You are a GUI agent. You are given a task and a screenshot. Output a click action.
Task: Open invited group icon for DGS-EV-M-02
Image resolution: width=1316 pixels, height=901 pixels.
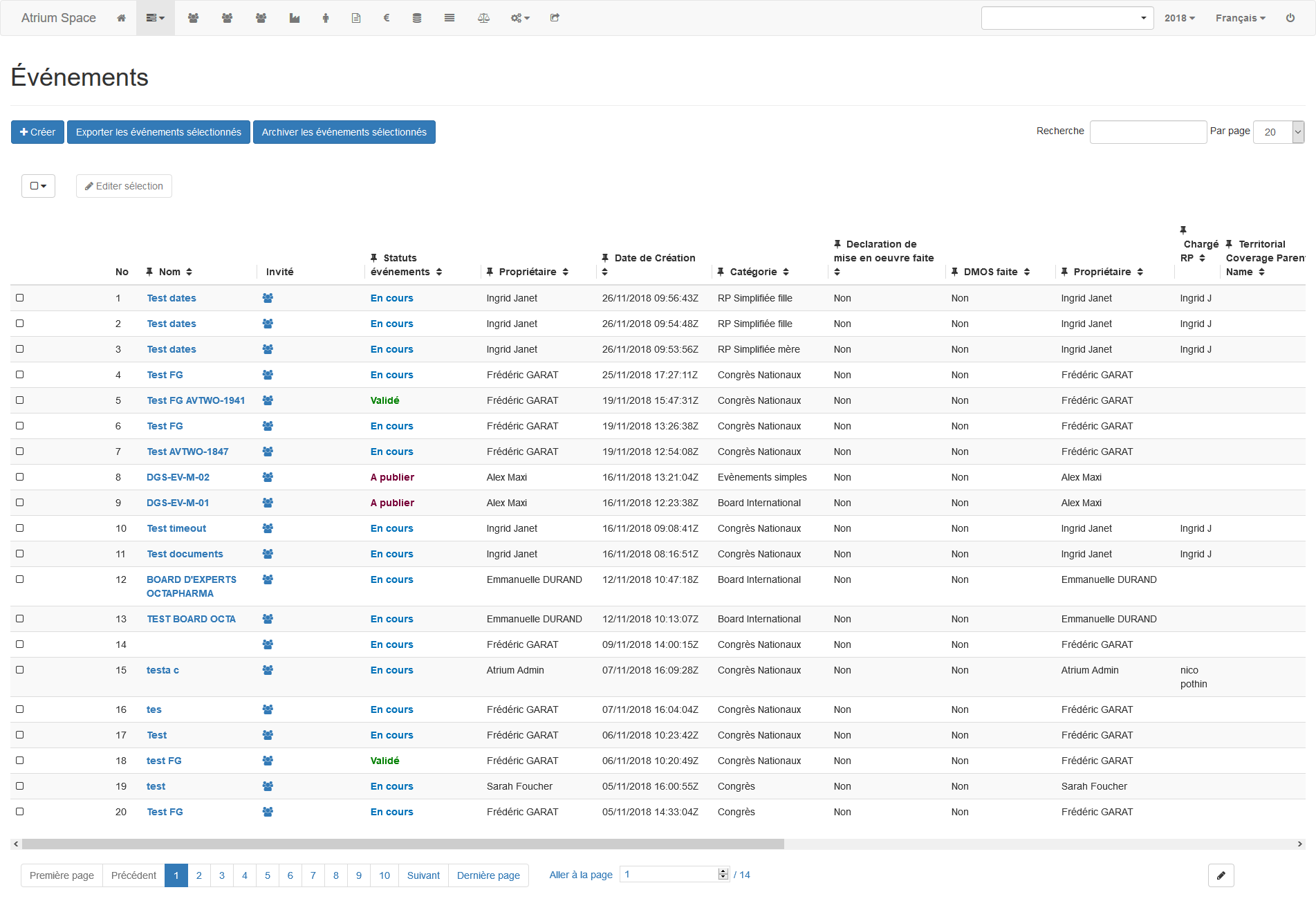[x=268, y=477]
